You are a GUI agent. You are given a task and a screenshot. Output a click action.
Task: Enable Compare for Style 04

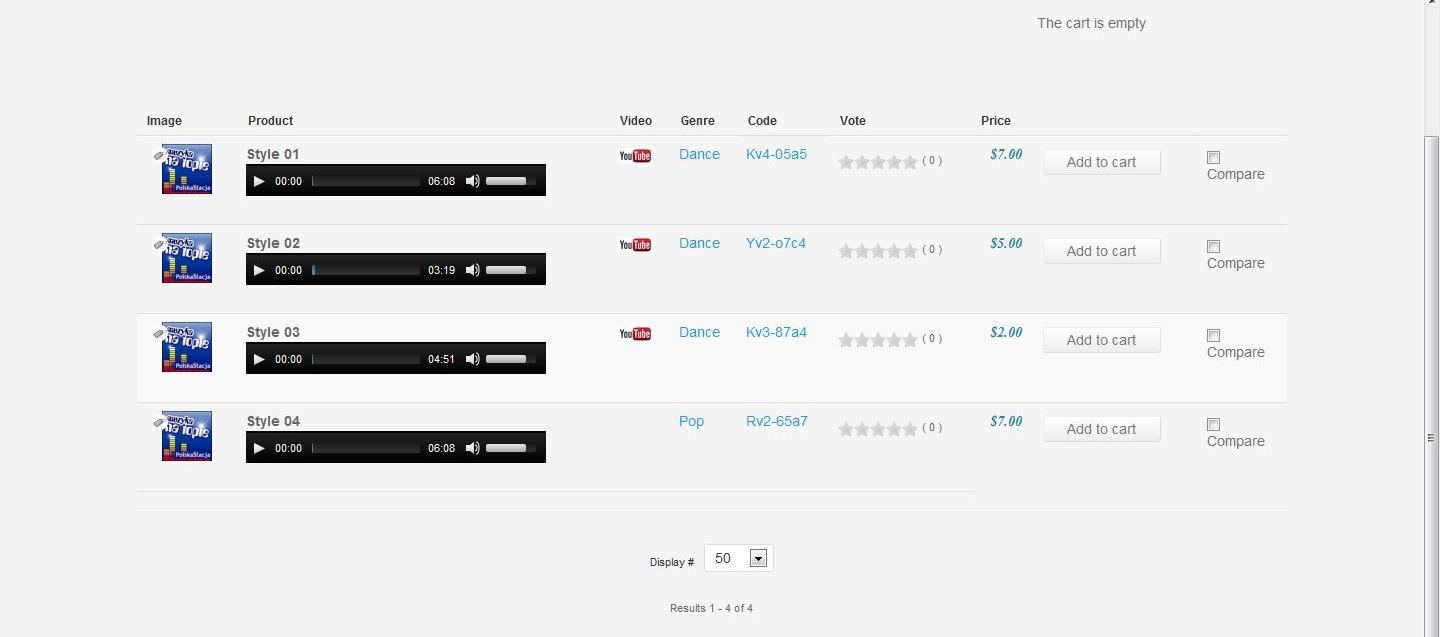pos(1213,424)
